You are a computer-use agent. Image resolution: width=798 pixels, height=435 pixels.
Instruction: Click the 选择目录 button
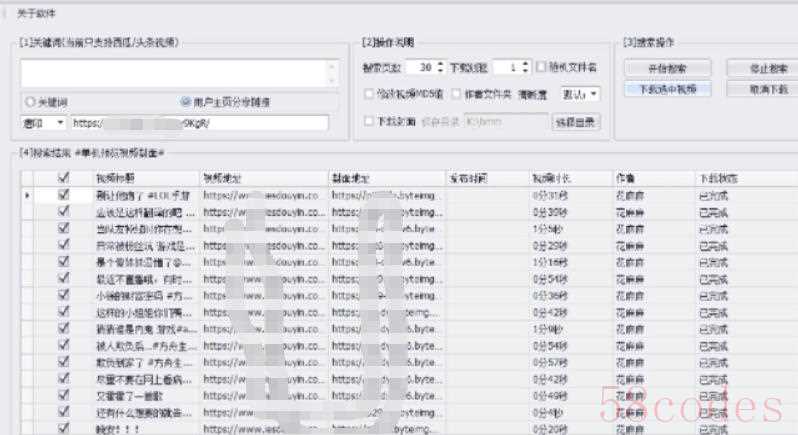coord(576,122)
